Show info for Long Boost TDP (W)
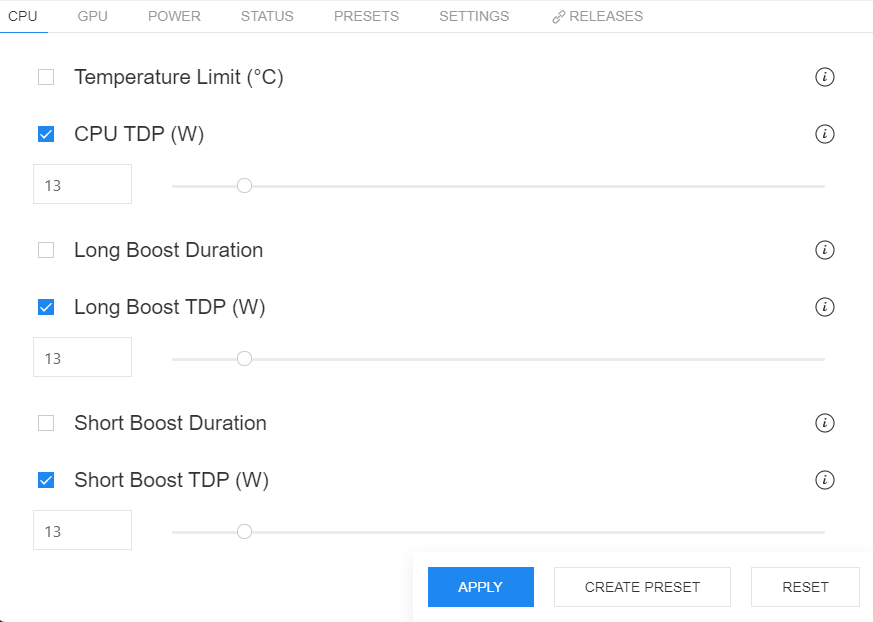Screen dimensions: 873x622 click(825, 307)
